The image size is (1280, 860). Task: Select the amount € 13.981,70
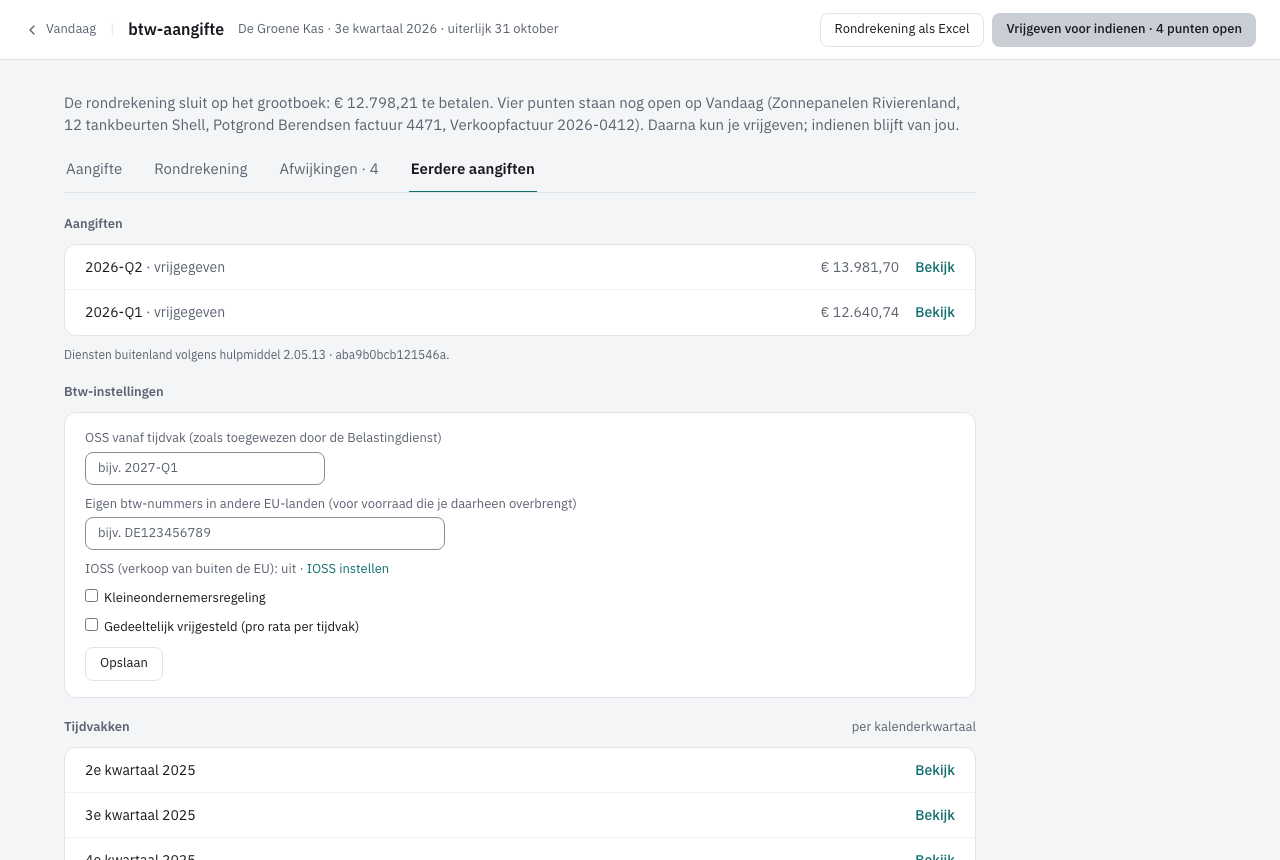[860, 267]
